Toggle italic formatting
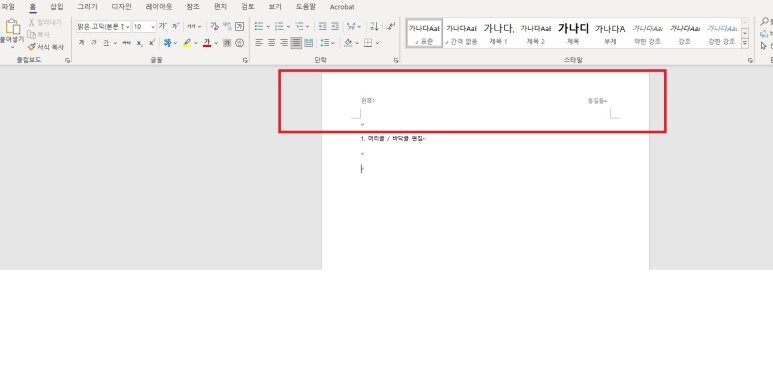 (x=94, y=43)
